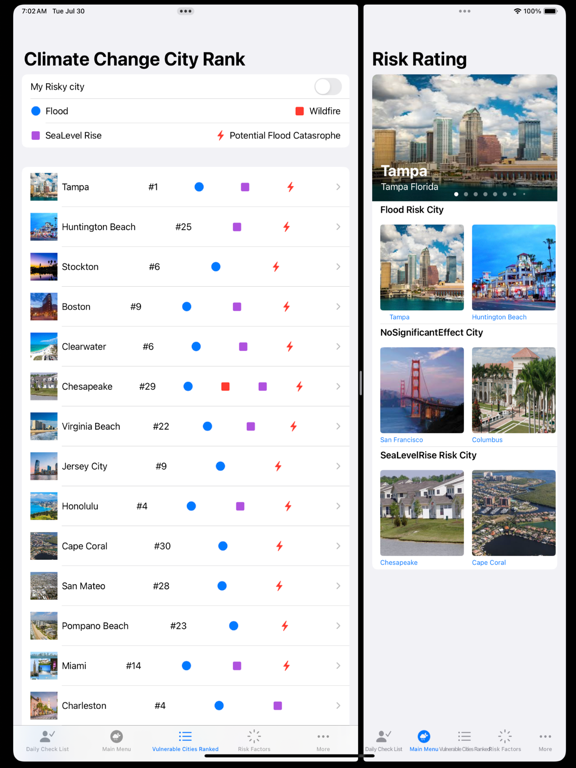Open Charleston row chevron
The width and height of the screenshot is (576, 768).
[x=338, y=705]
